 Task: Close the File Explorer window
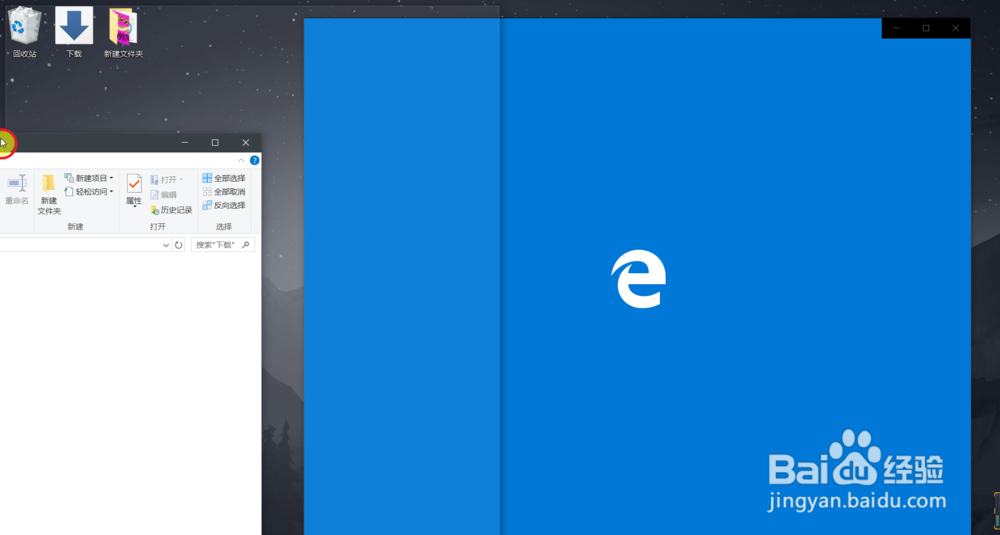click(246, 143)
